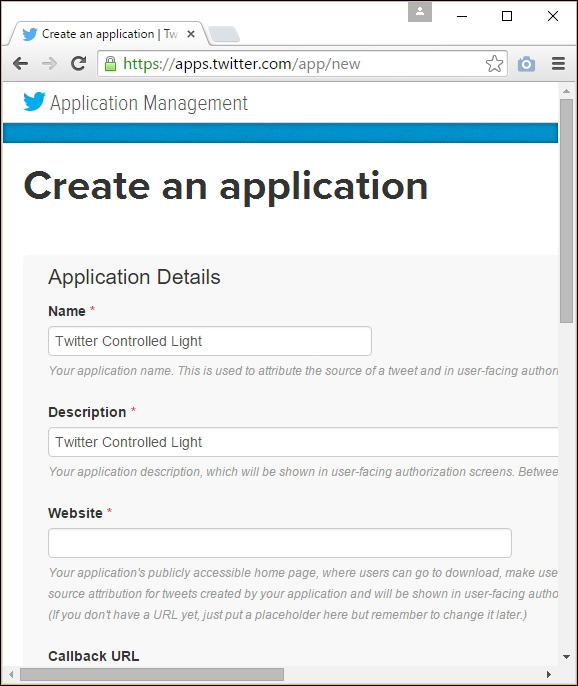This screenshot has width=578, height=686.
Task: Minimize the browser window
Action: [x=462, y=16]
